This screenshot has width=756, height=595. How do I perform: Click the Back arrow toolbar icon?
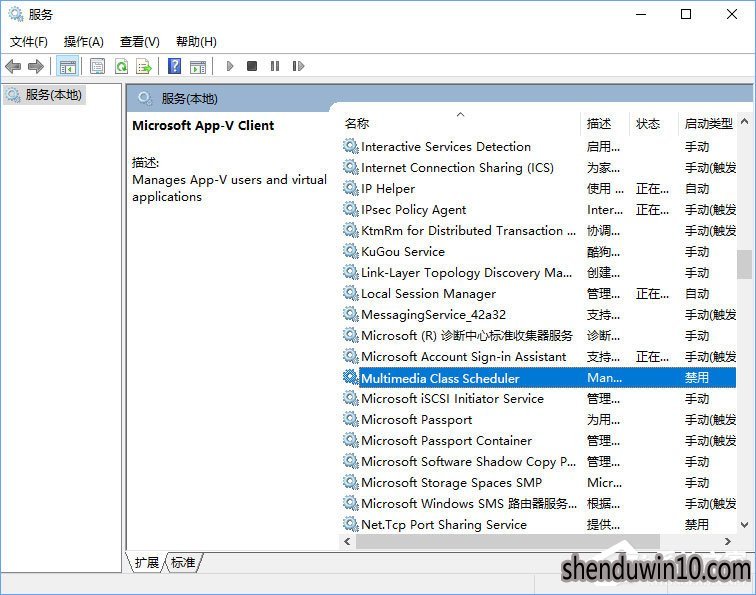click(x=13, y=66)
